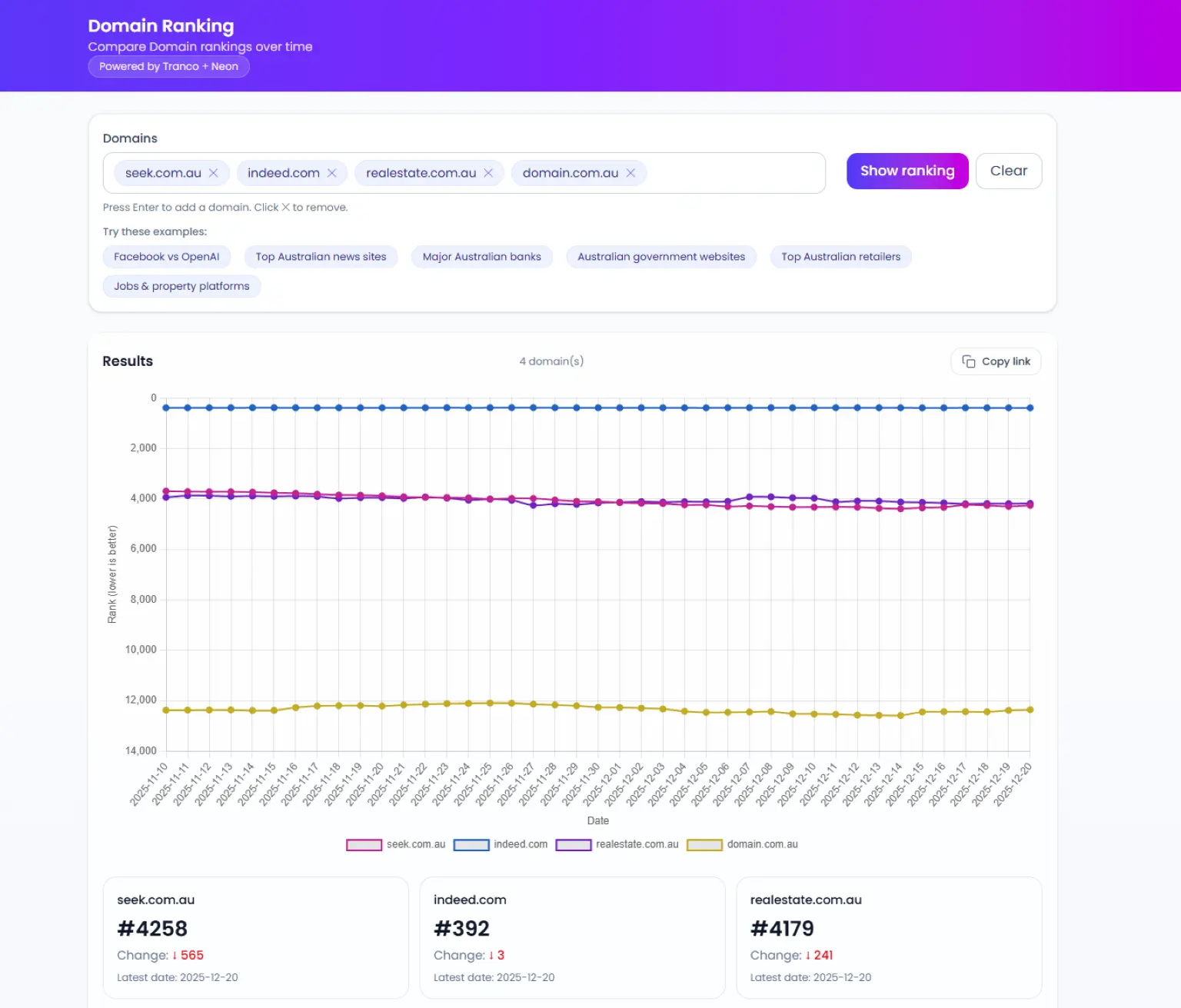Select the Australian government websites example
The image size is (1181, 1008).
(x=661, y=256)
